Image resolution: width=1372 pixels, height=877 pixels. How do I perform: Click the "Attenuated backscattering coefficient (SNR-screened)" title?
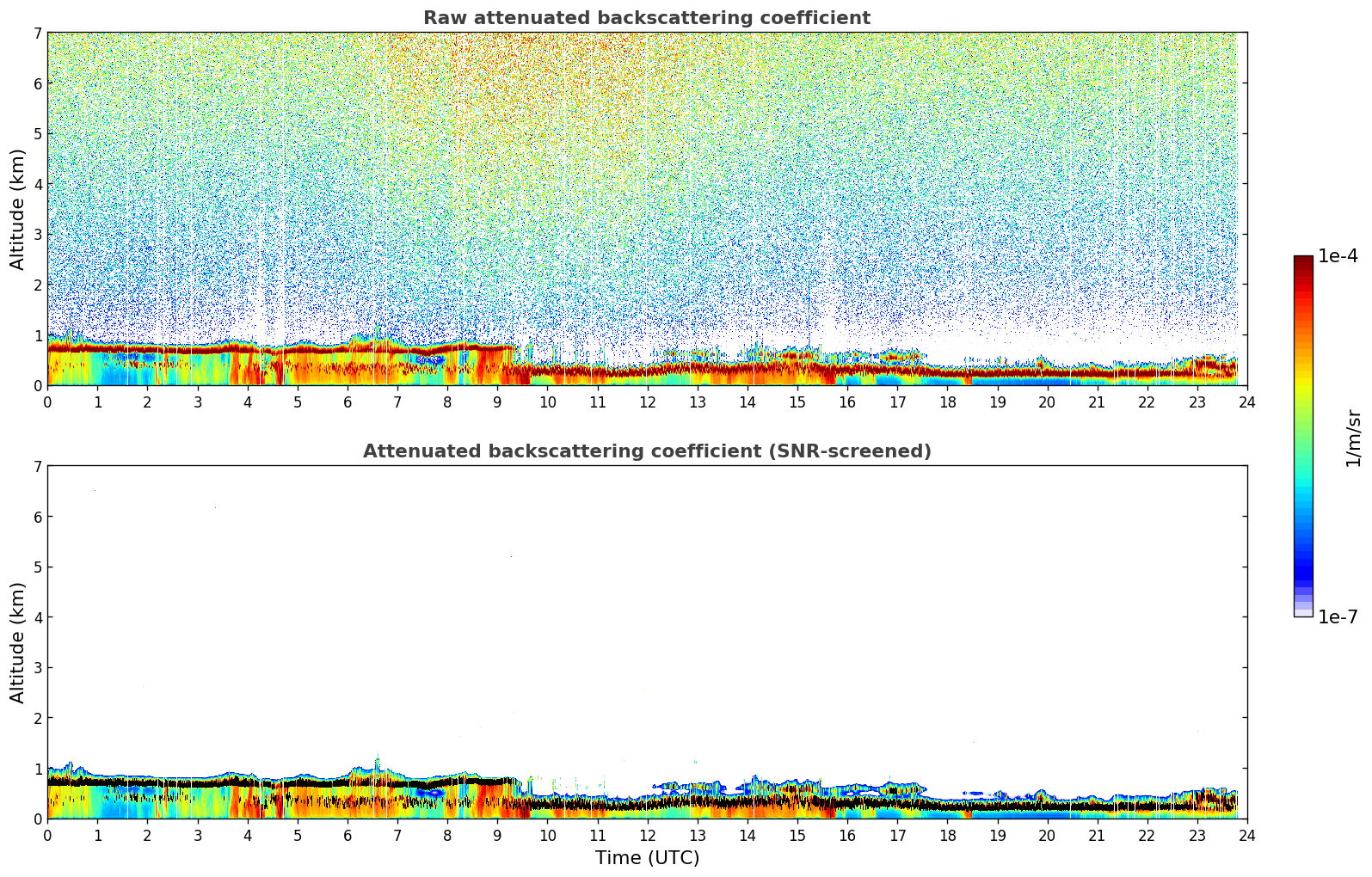646,451
